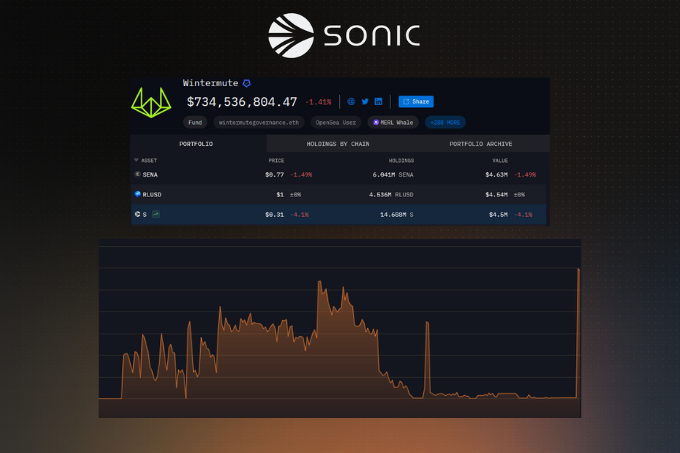Click the Sonic logo emblem

[291, 36]
